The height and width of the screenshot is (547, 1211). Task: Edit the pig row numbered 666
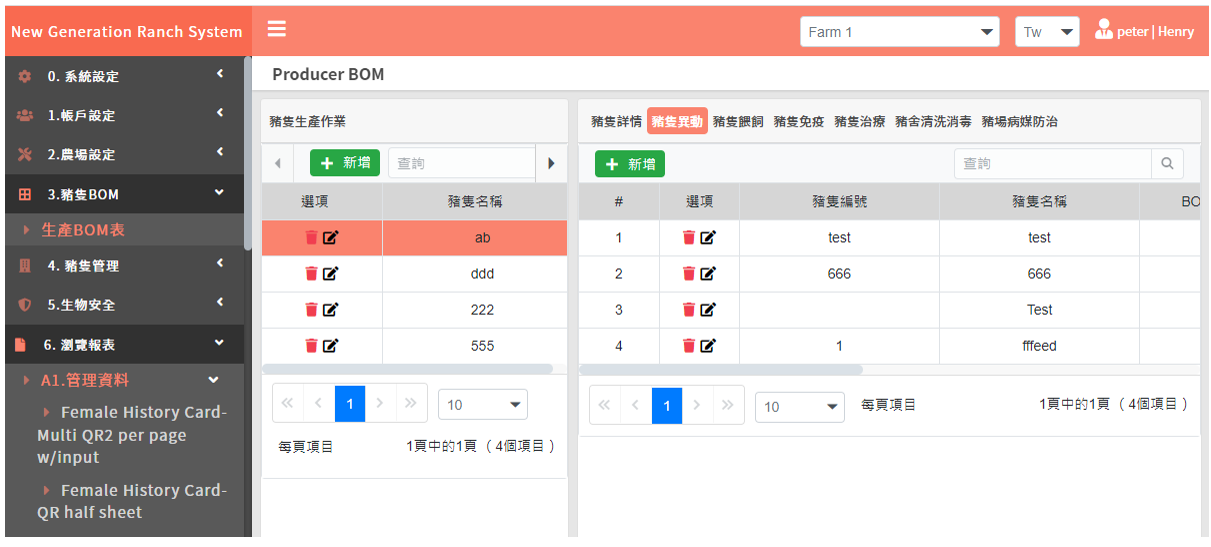[x=708, y=274]
